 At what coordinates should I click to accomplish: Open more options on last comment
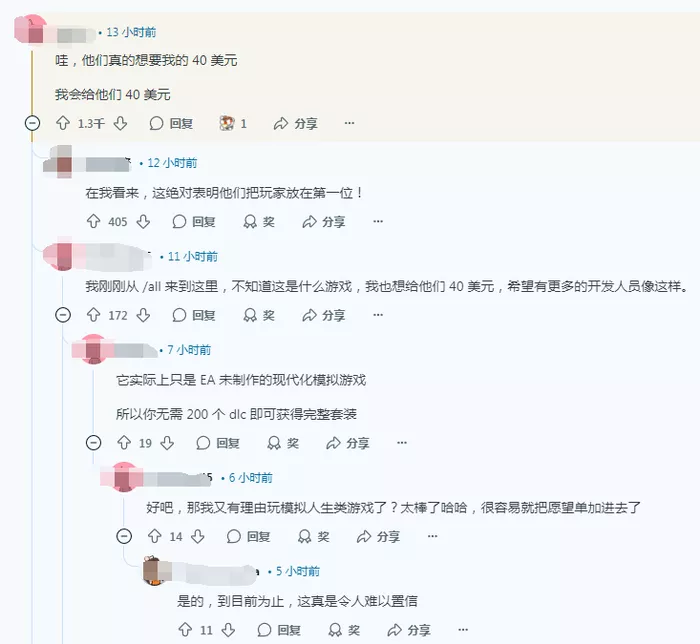click(463, 629)
